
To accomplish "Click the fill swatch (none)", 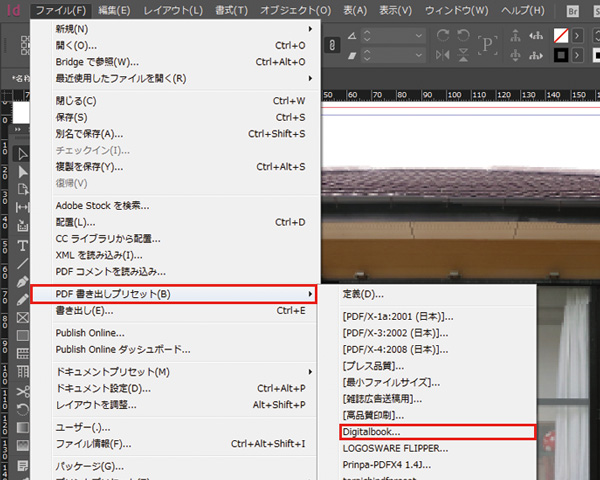I will coord(561,36).
